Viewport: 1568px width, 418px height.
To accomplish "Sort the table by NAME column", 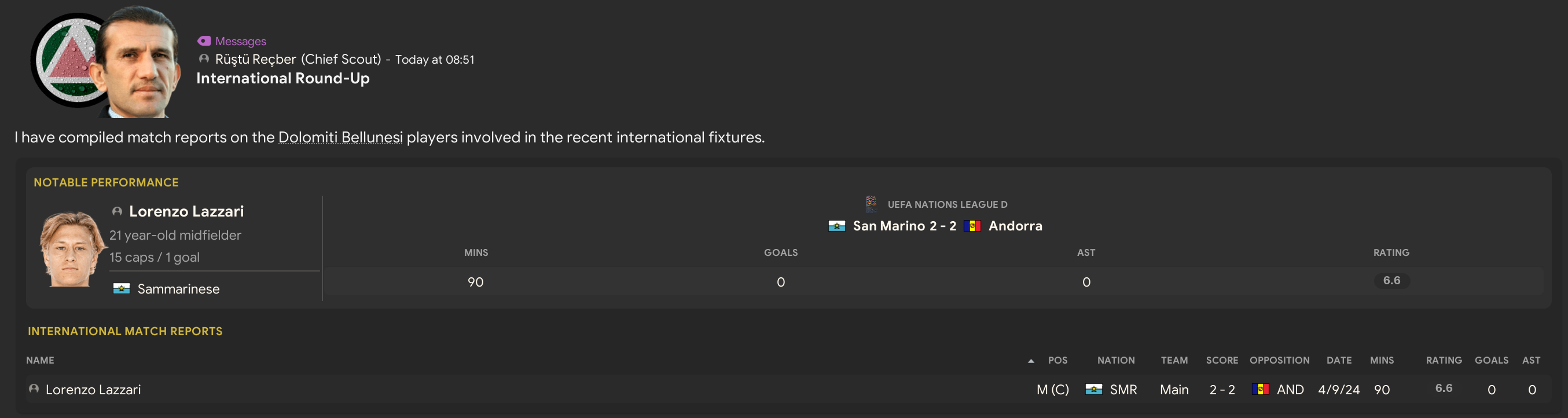I will point(40,360).
